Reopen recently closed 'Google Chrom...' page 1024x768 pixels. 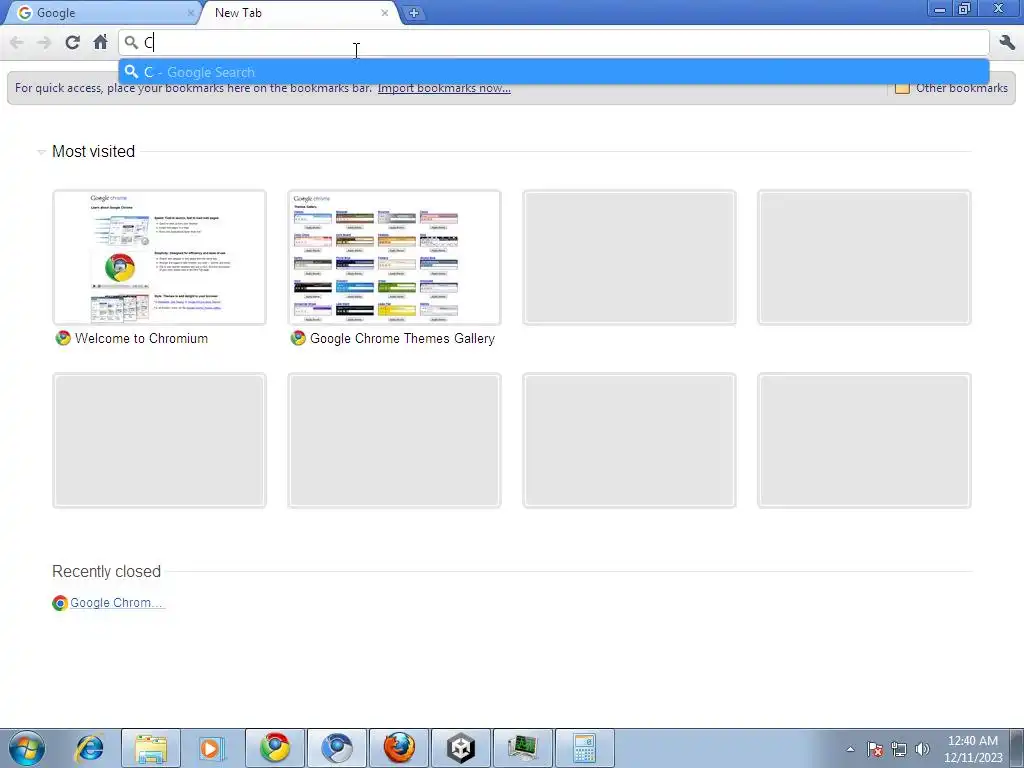coord(116,603)
